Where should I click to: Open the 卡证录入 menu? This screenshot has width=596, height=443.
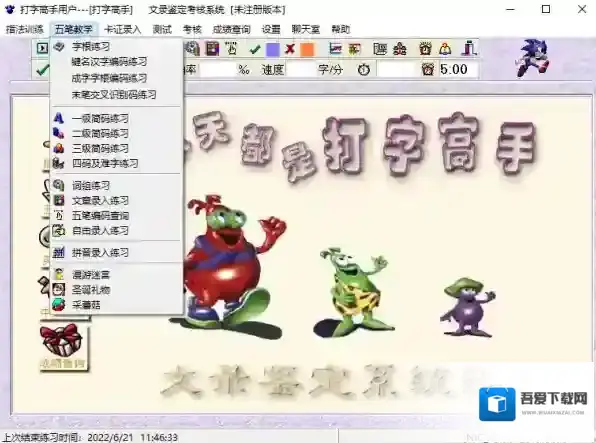[x=122, y=29]
